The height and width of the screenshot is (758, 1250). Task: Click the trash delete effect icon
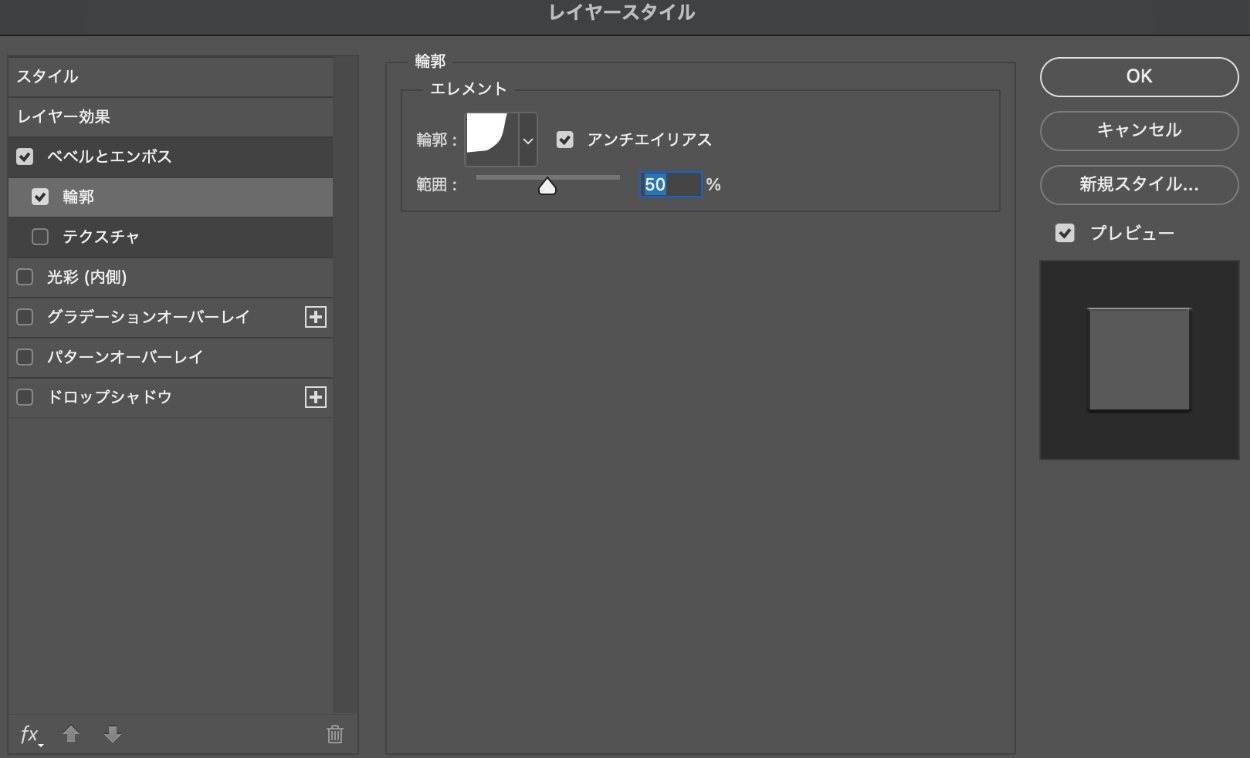pos(335,735)
